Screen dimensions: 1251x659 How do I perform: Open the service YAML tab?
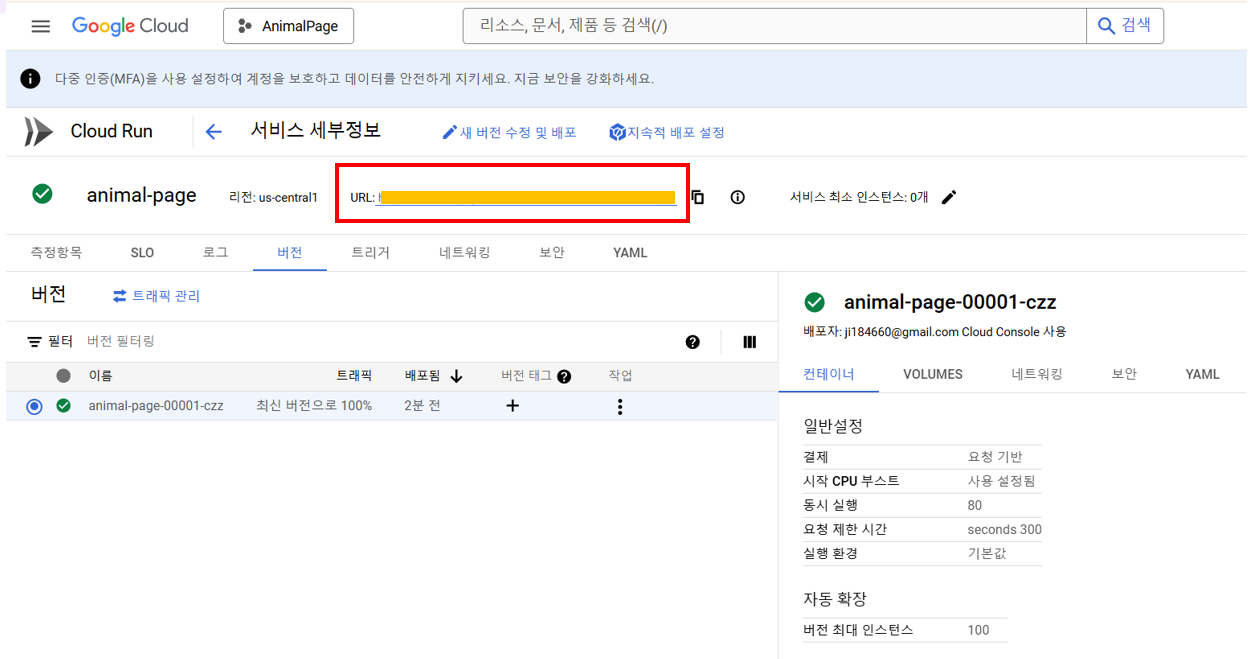(630, 253)
